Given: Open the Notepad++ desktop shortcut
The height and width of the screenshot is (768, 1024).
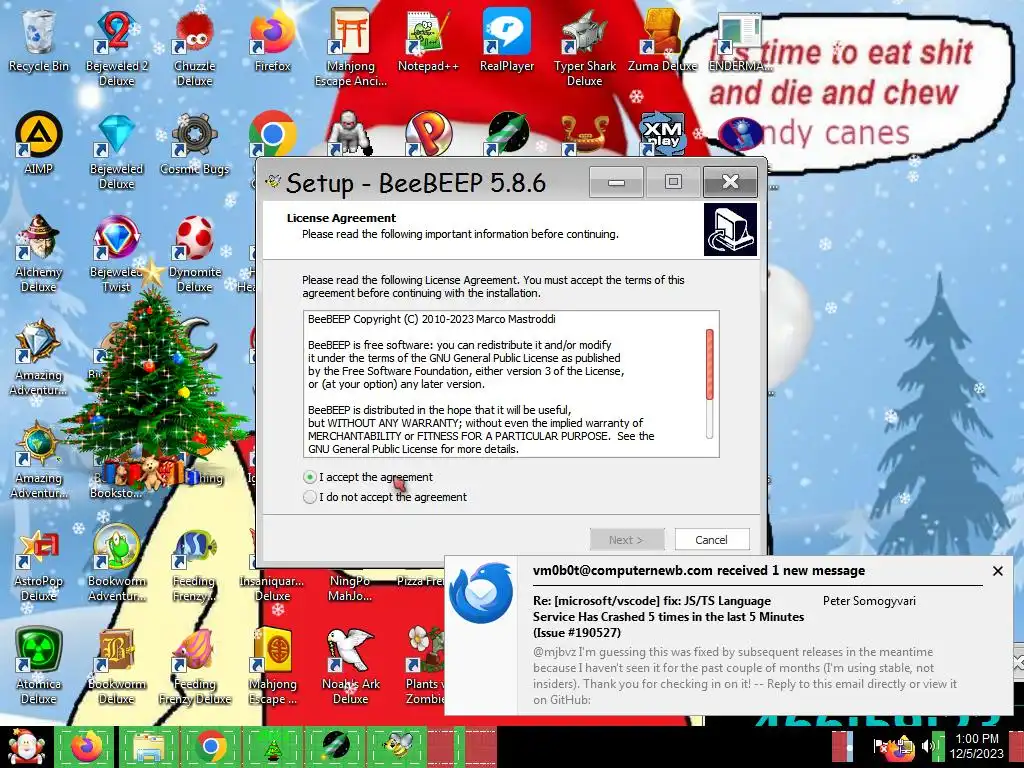Looking at the screenshot, I should coord(428,42).
